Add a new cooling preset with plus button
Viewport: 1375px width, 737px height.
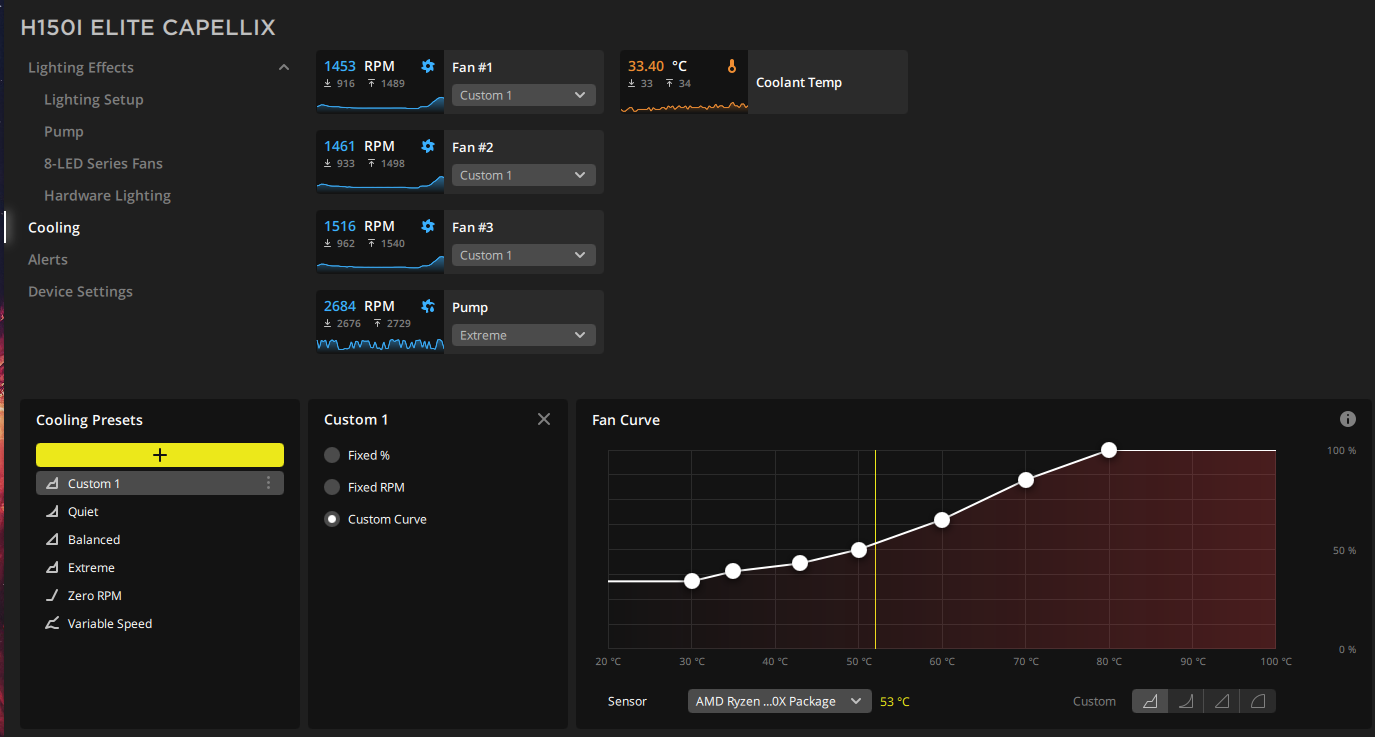pos(160,455)
